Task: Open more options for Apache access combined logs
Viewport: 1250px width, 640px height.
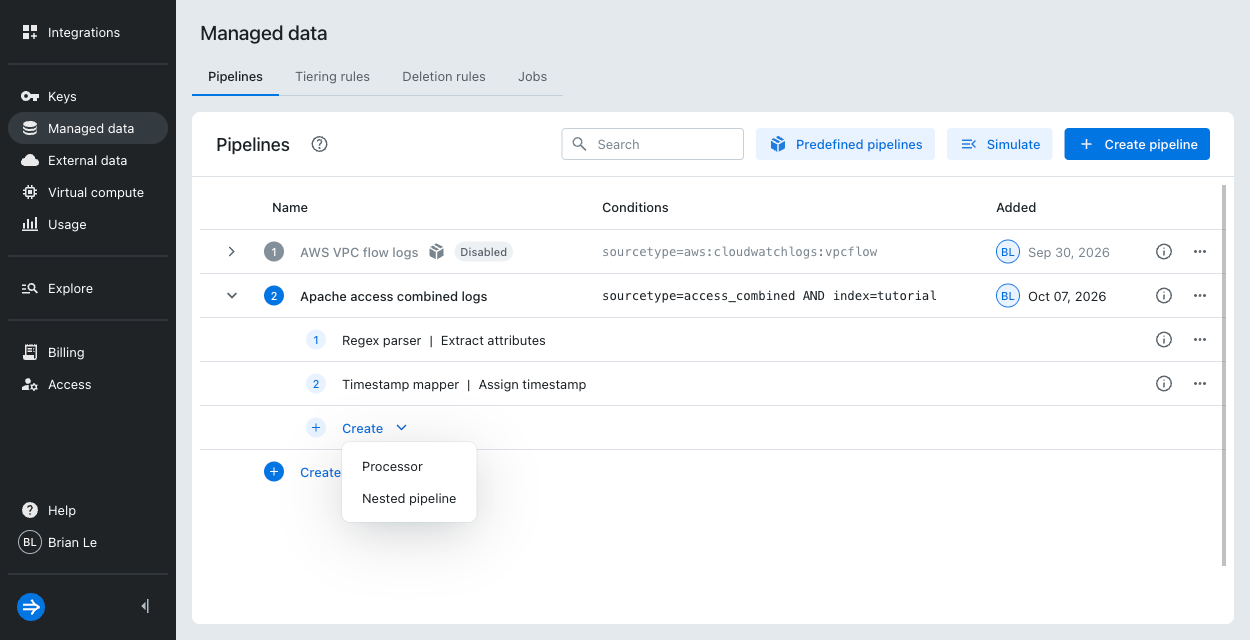Action: (x=1200, y=296)
